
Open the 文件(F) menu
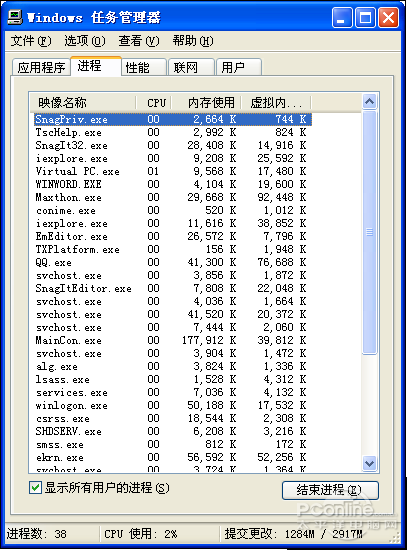pyautogui.click(x=31, y=41)
